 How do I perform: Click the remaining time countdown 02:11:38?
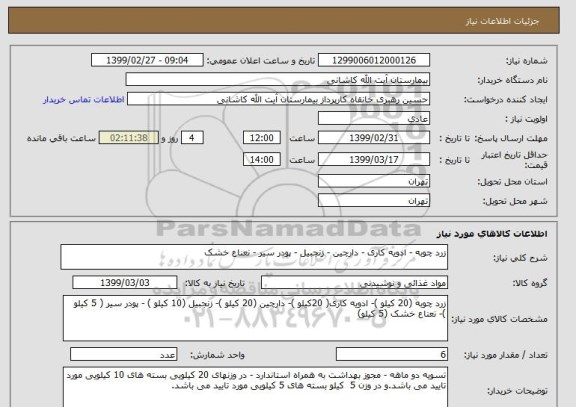pyautogui.click(x=129, y=138)
